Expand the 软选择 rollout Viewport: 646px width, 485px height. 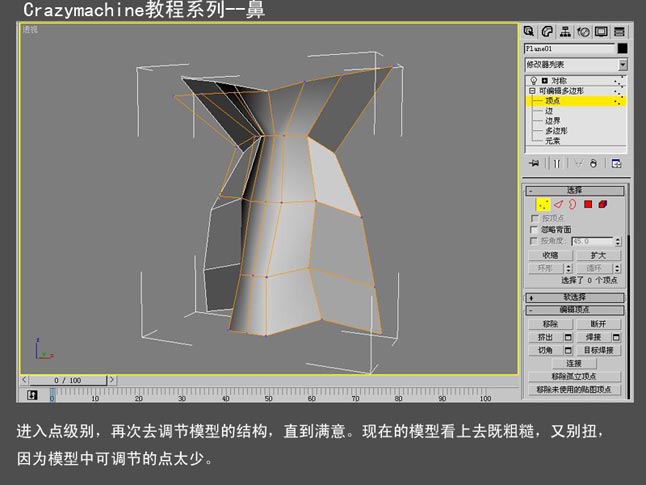(x=575, y=298)
